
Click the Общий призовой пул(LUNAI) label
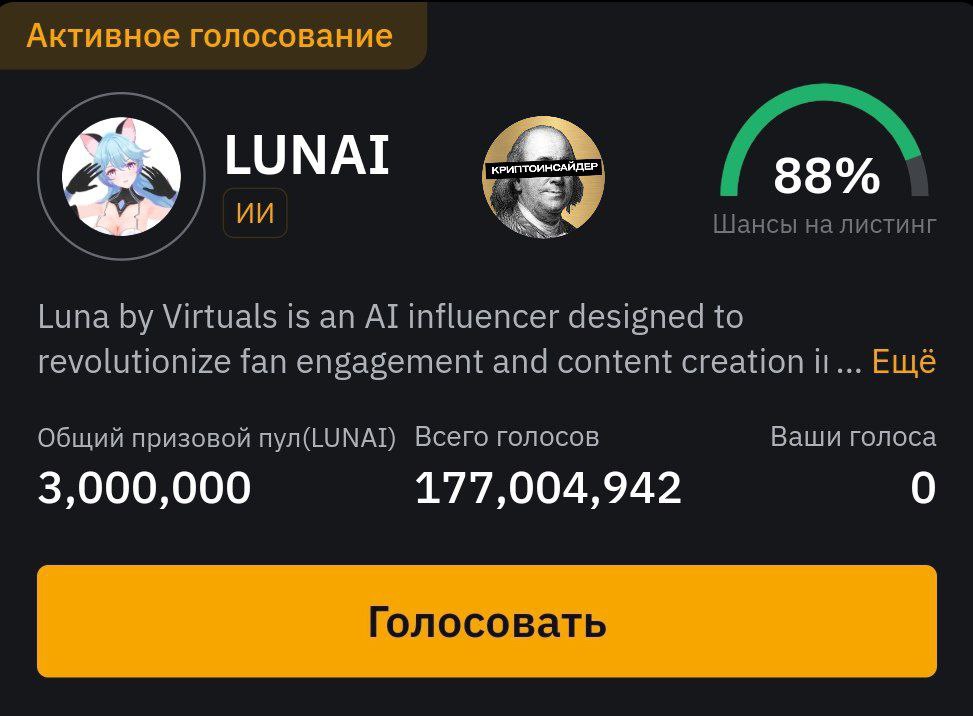coord(217,438)
